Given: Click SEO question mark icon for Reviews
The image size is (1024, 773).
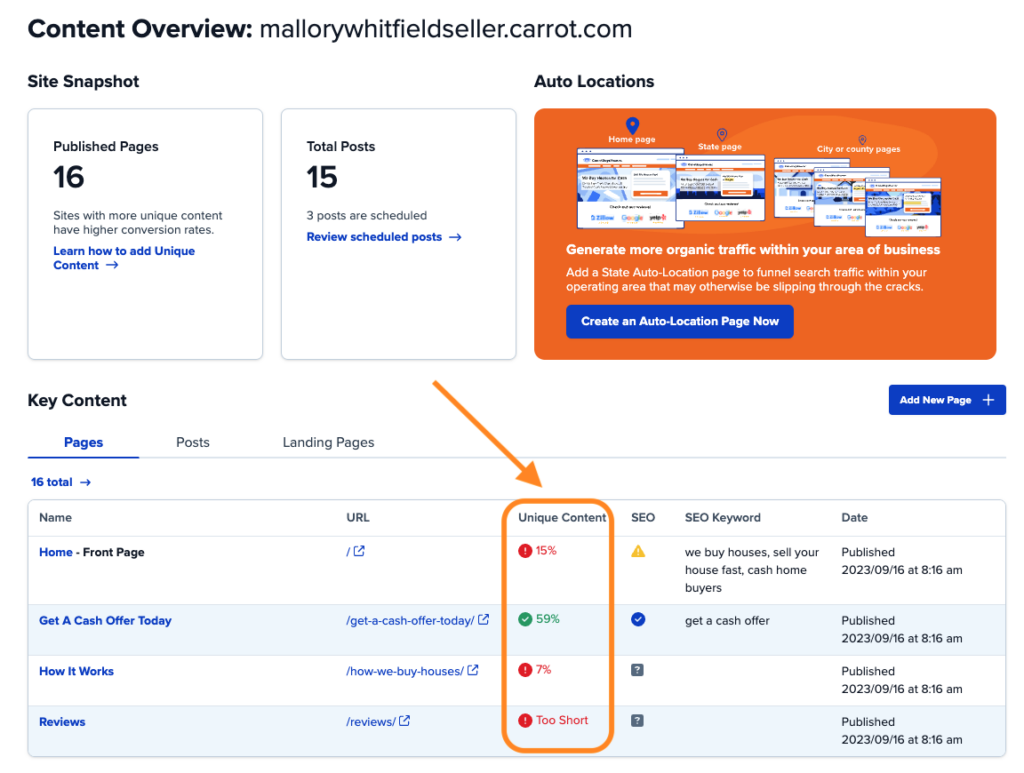Looking at the screenshot, I should (637, 721).
